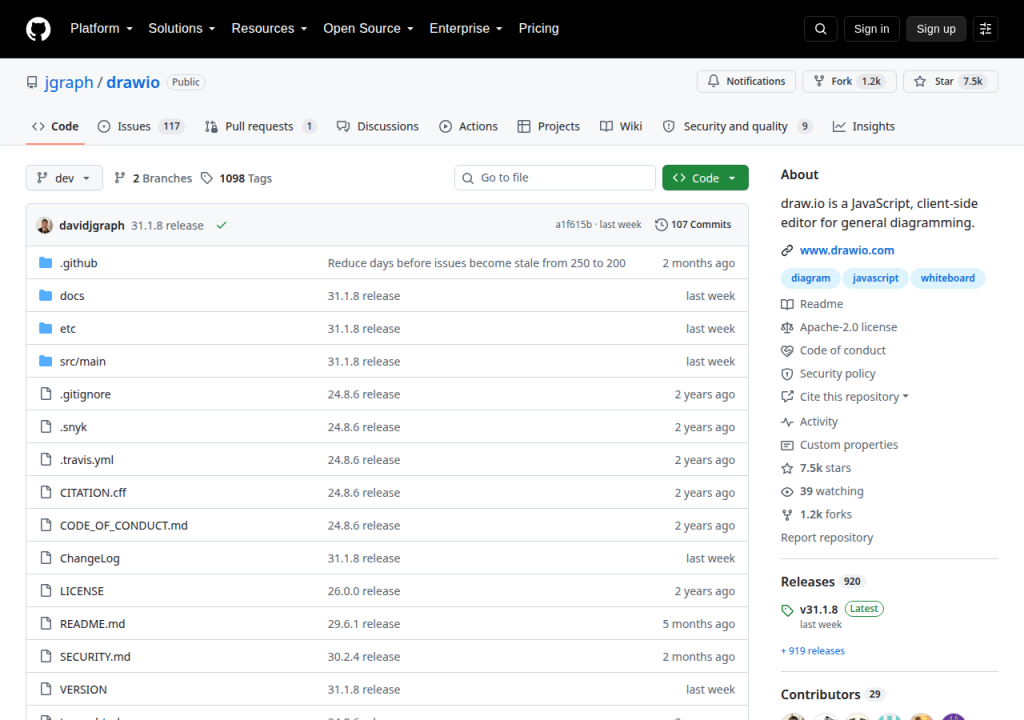This screenshot has width=1024, height=720.
Task: Star the drawio repository
Action: [950, 81]
